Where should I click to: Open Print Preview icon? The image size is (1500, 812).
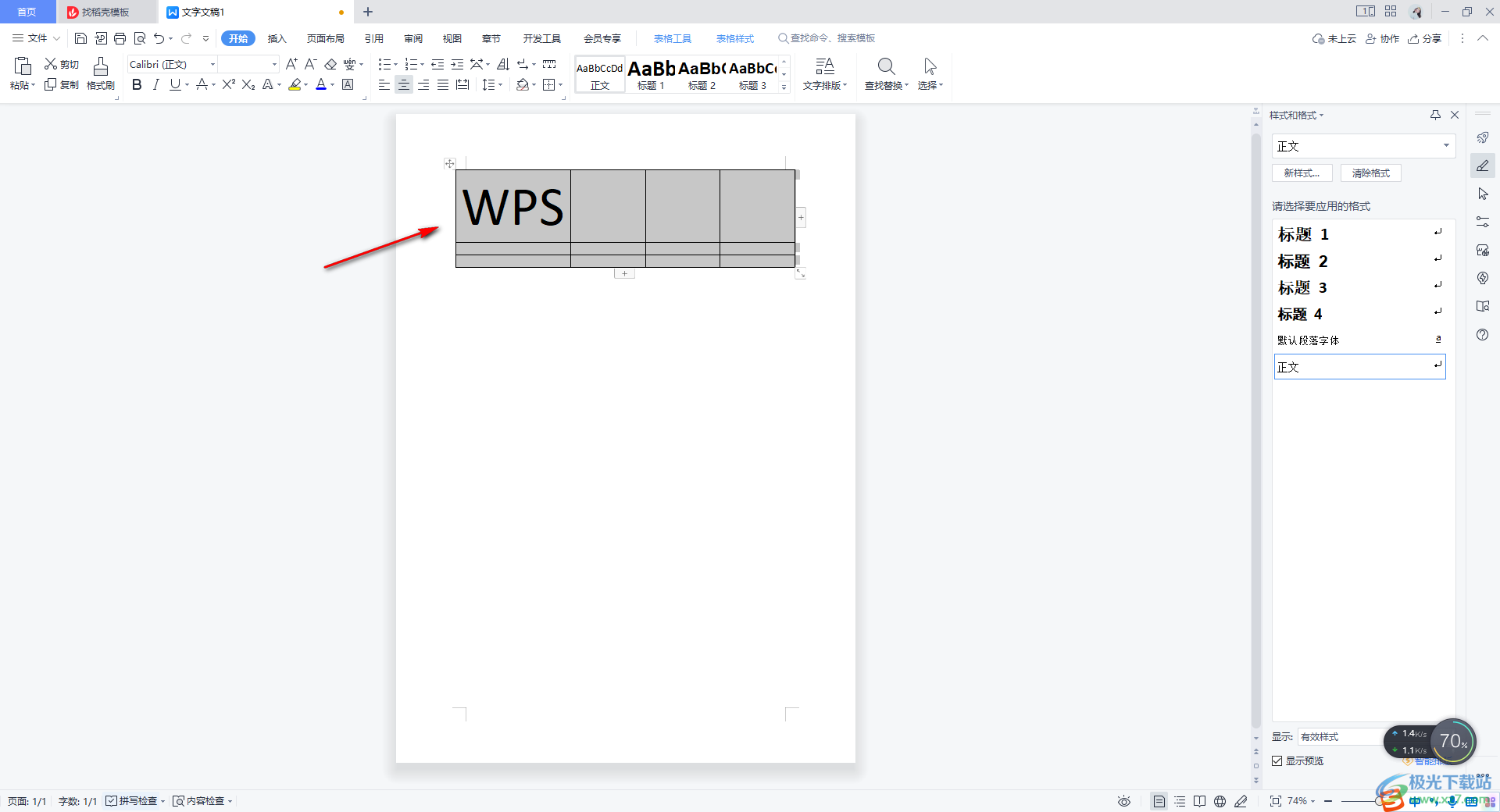click(140, 38)
